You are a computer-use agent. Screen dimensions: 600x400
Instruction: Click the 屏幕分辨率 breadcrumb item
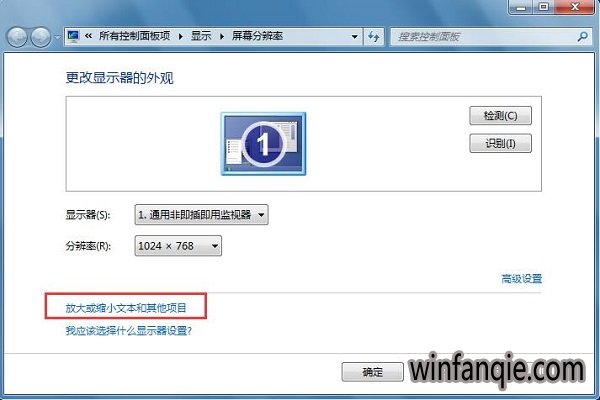click(x=257, y=36)
